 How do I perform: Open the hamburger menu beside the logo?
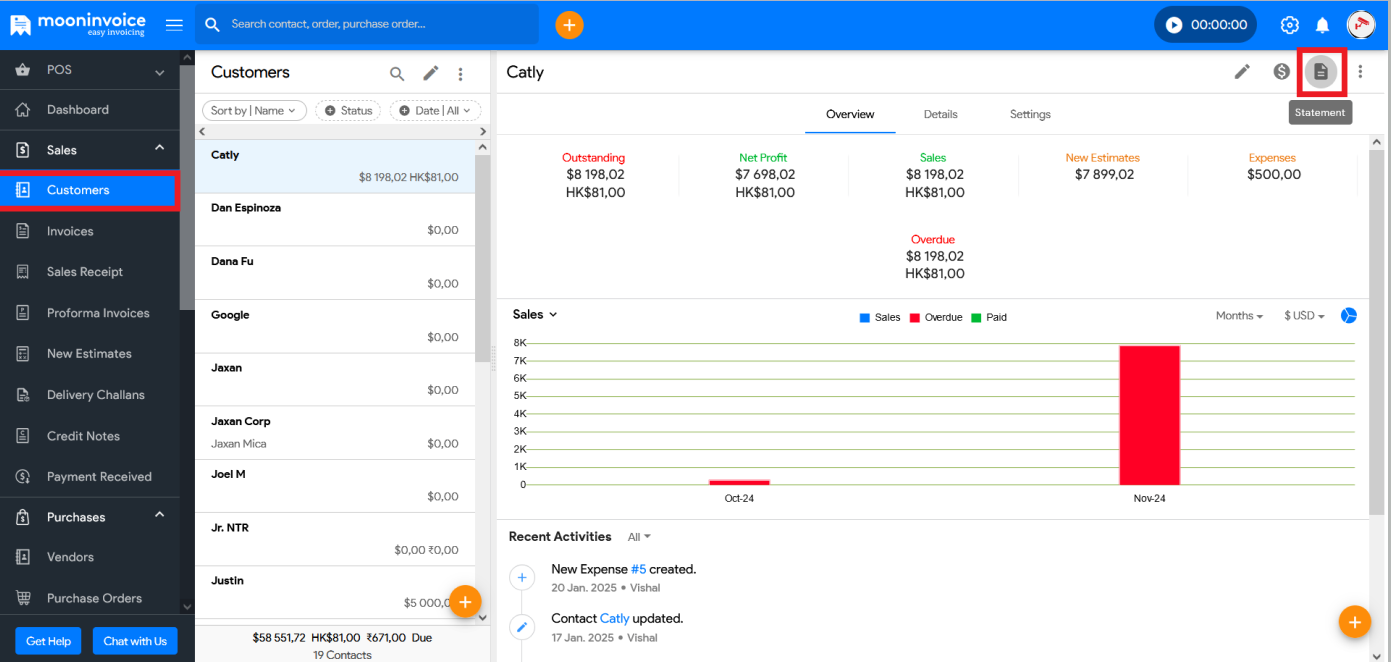[x=174, y=25]
